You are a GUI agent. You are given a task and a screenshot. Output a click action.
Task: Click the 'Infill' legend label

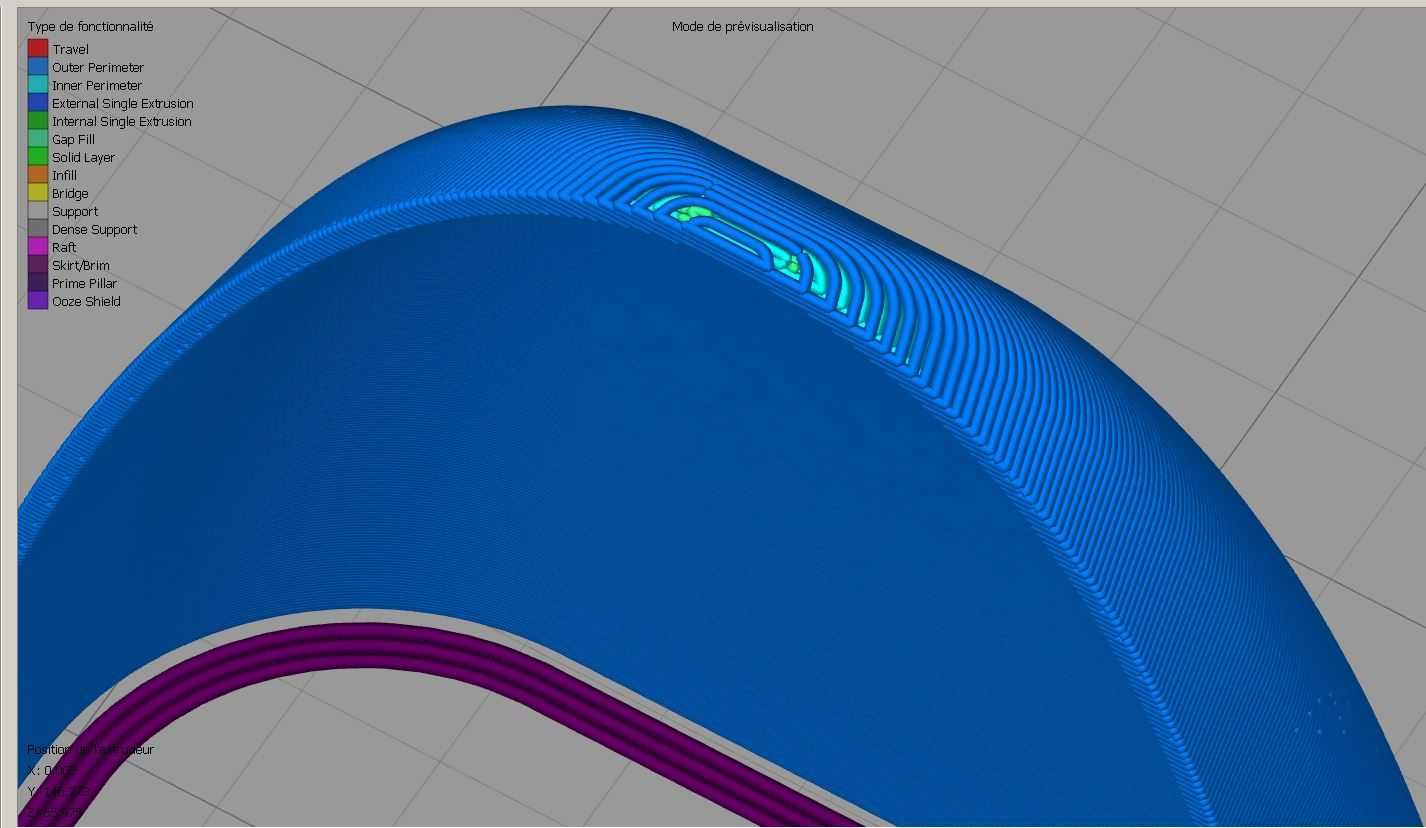click(64, 175)
